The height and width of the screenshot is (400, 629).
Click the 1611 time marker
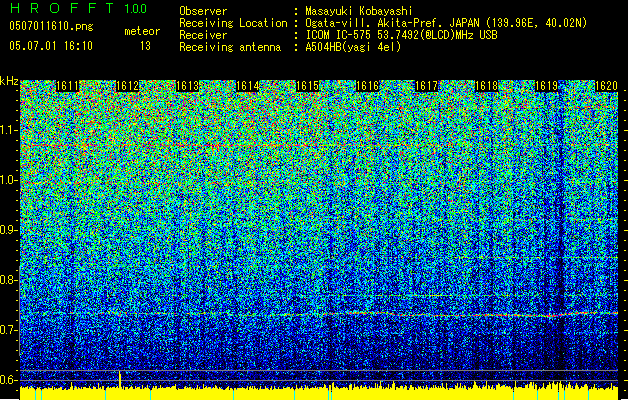pos(67,86)
